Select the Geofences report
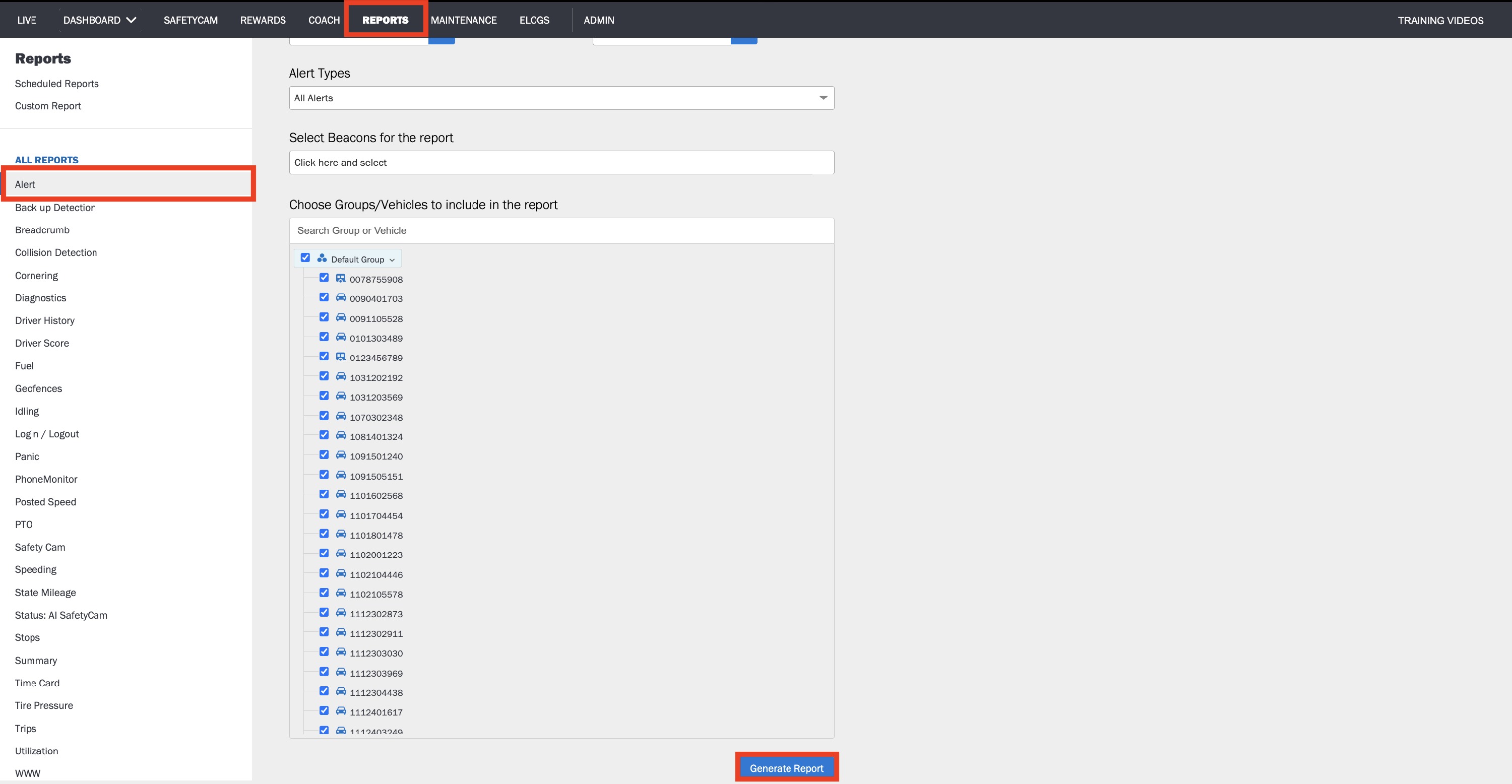 point(39,388)
